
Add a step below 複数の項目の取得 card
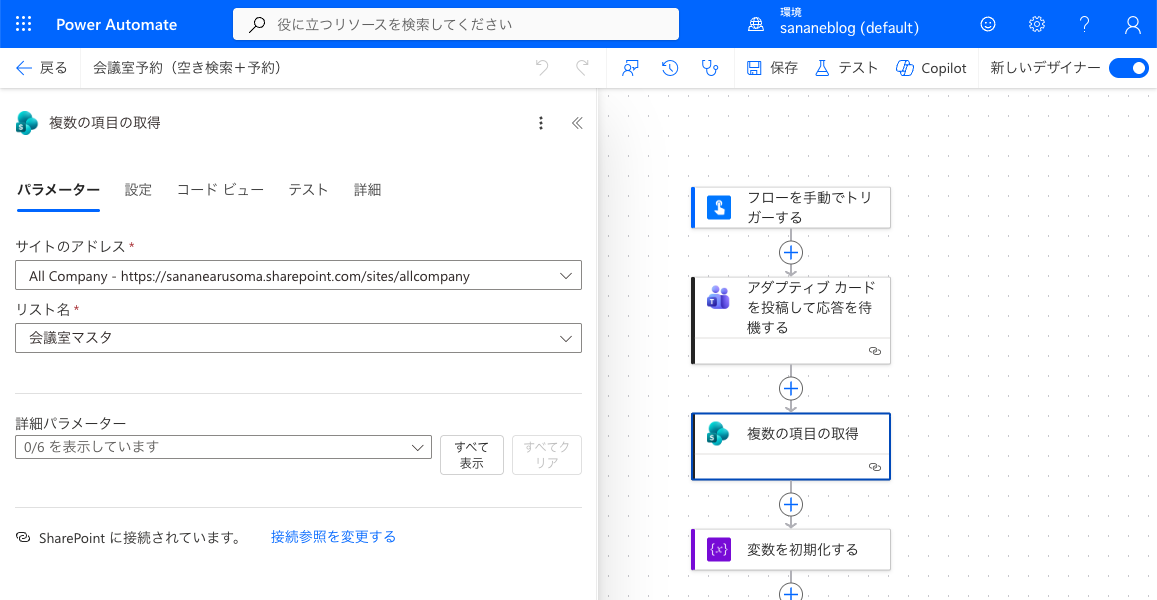tap(791, 504)
